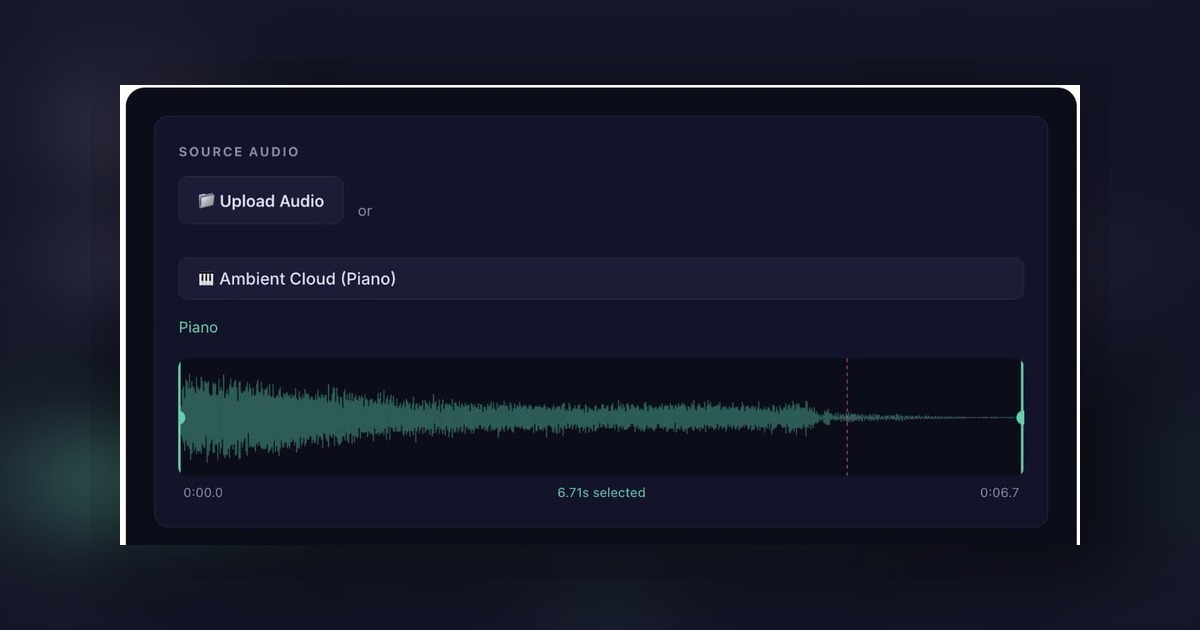Click the 0:00.0 start time label

pyautogui.click(x=203, y=493)
